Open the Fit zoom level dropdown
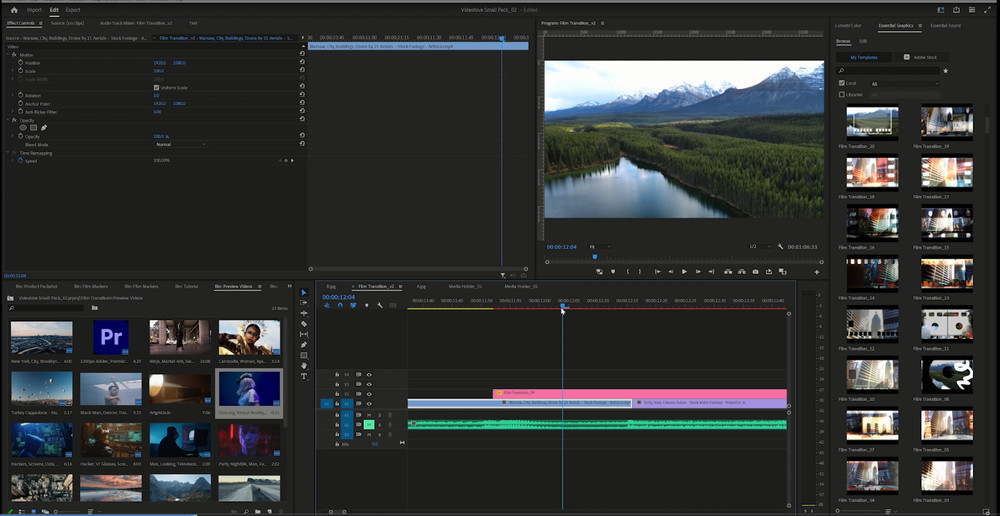The image size is (1000, 516). 599,246
